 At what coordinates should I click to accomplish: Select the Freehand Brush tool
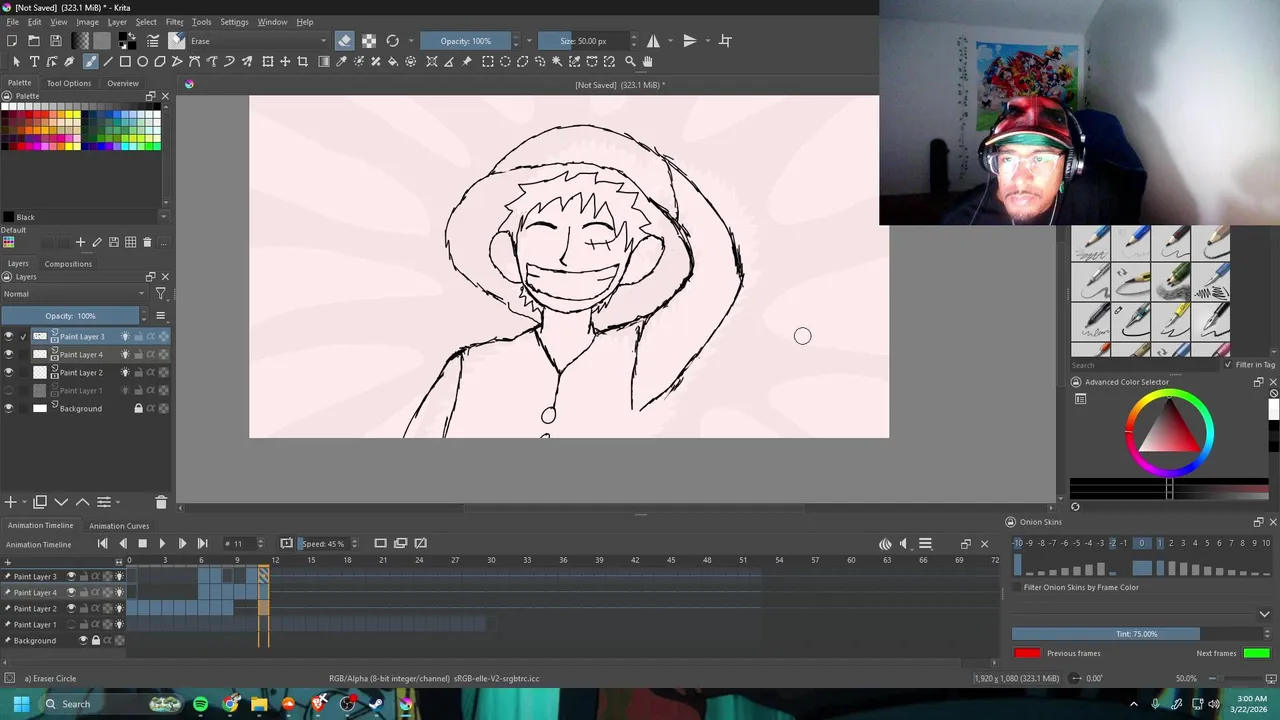click(90, 62)
